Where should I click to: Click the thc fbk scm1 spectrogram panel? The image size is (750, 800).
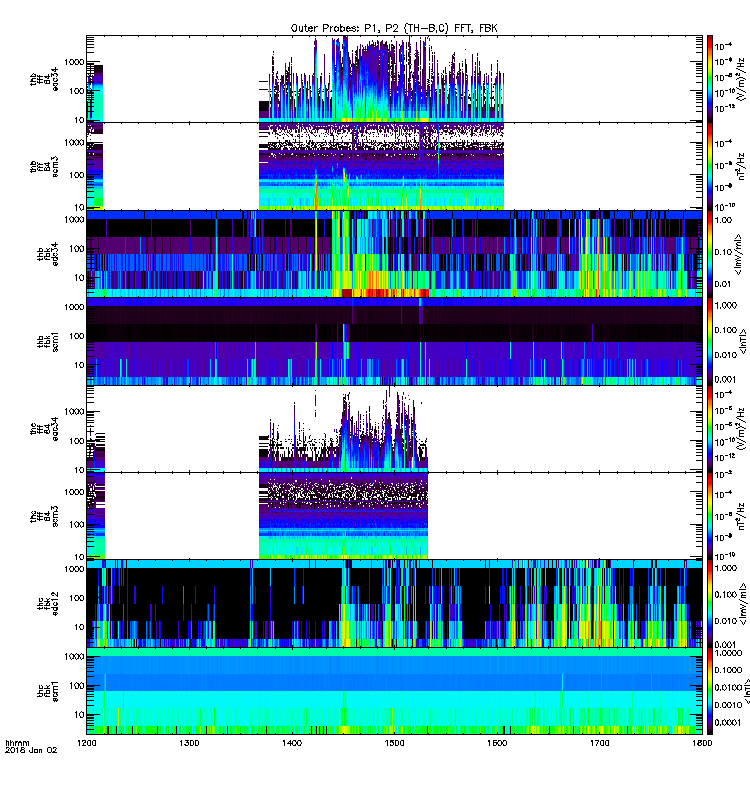coord(394,691)
